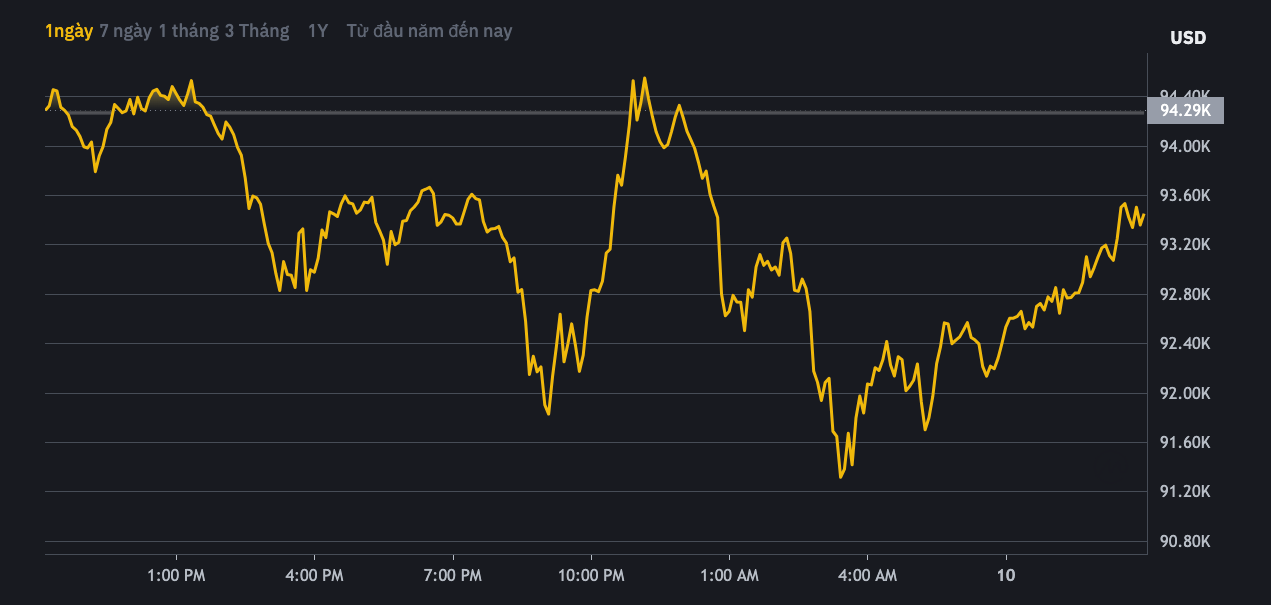Viewport: 1271px width, 605px height.
Task: Switch chart to 1Y view
Action: pyautogui.click(x=317, y=31)
